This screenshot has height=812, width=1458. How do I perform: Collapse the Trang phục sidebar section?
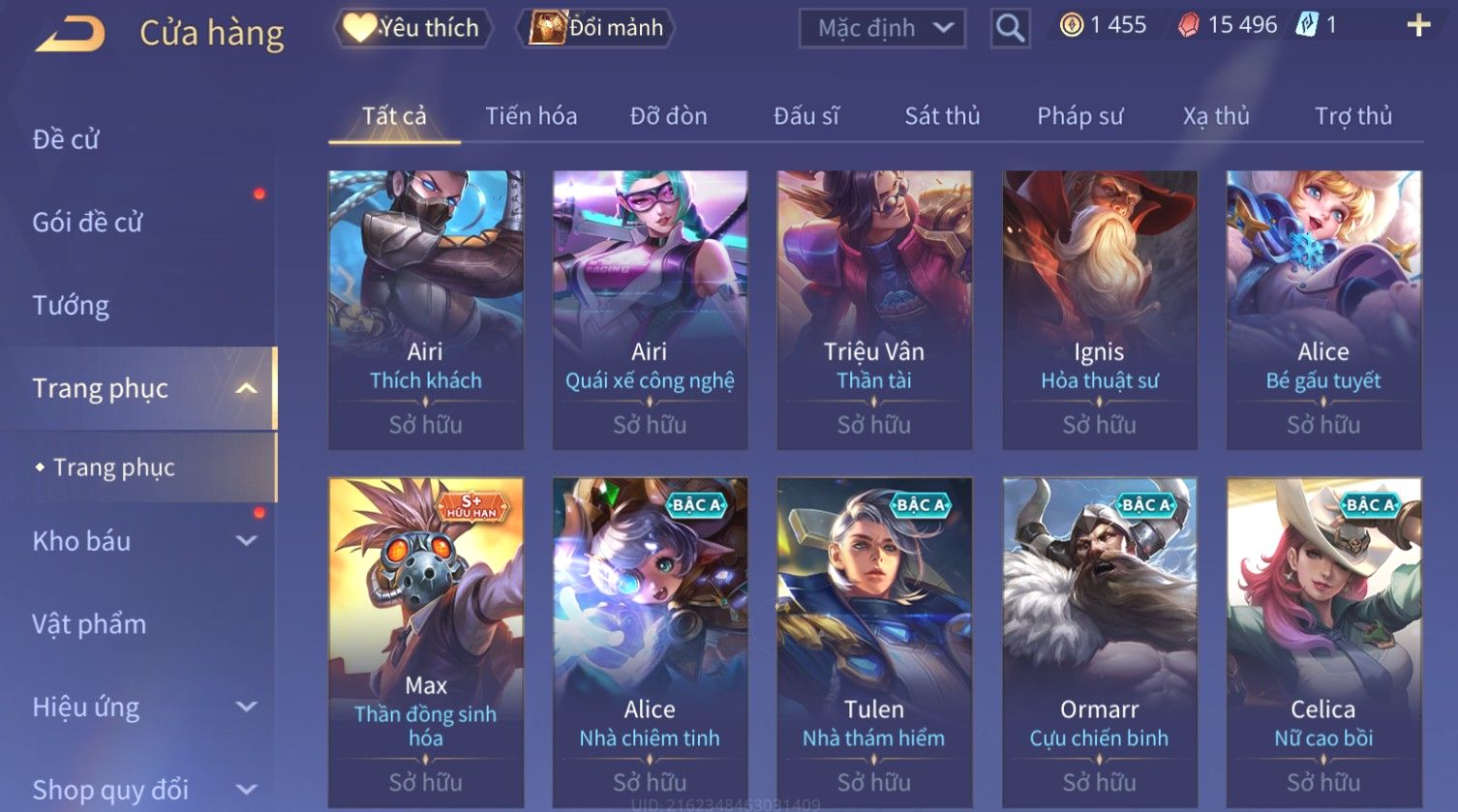(x=247, y=388)
